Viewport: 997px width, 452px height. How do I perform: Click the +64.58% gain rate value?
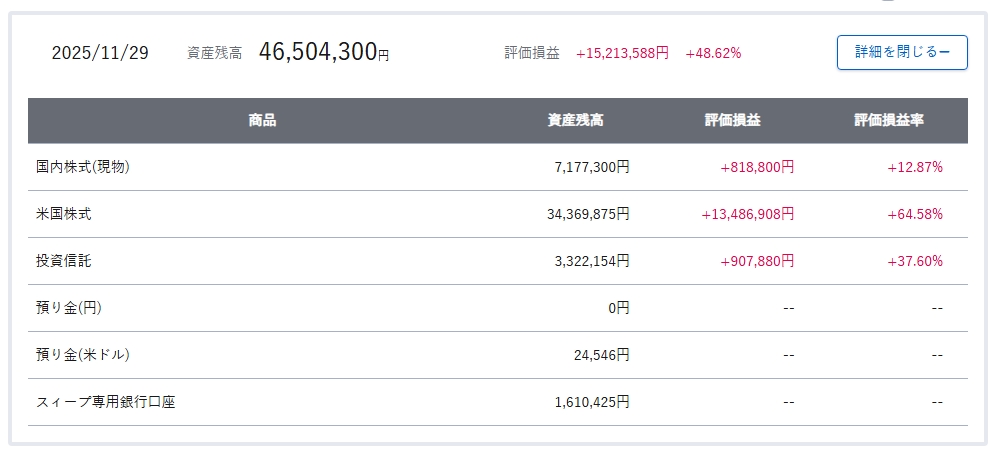pos(914,214)
